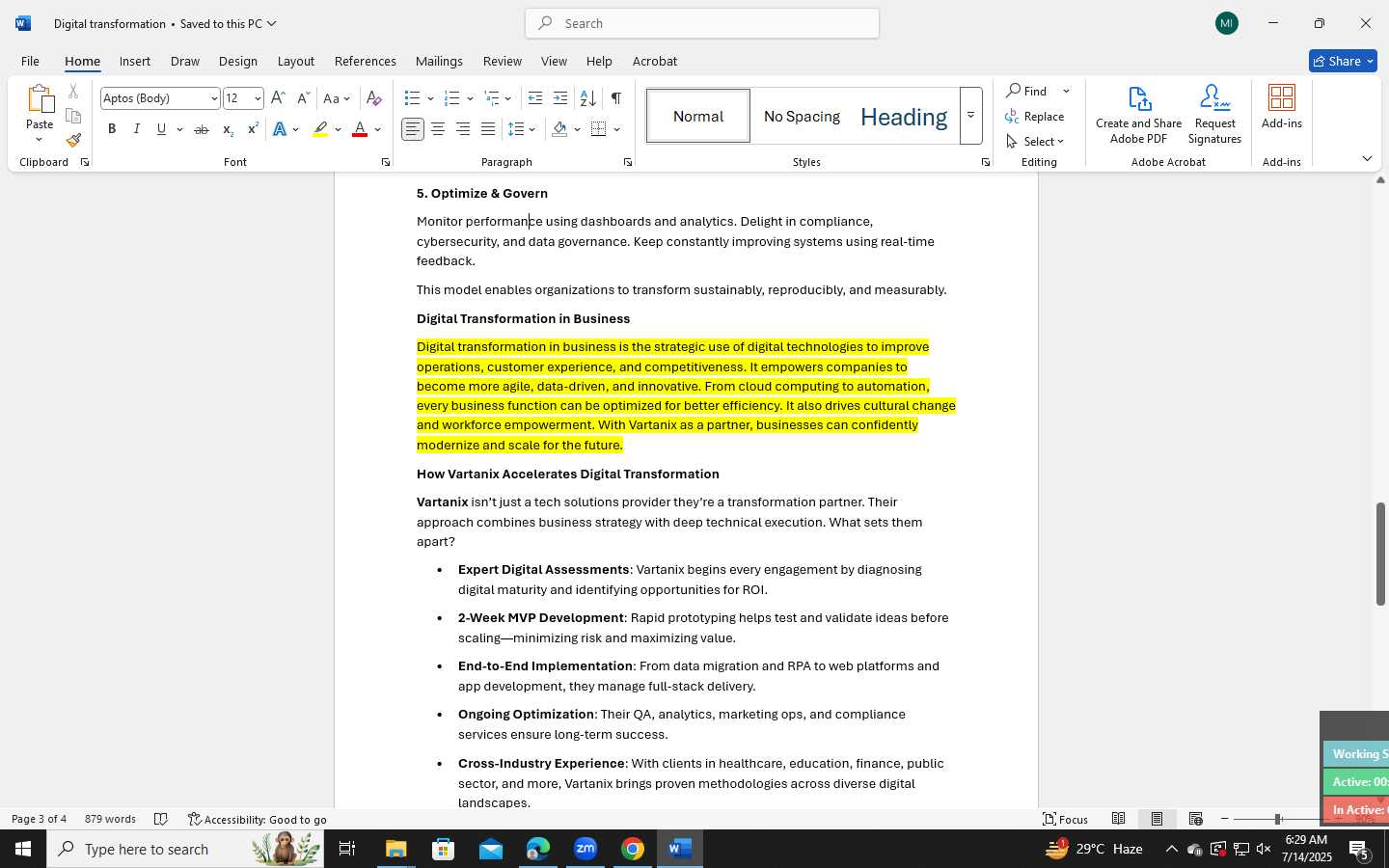The image size is (1389, 868).
Task: Open paragraph shading fill icon
Action: (x=559, y=129)
